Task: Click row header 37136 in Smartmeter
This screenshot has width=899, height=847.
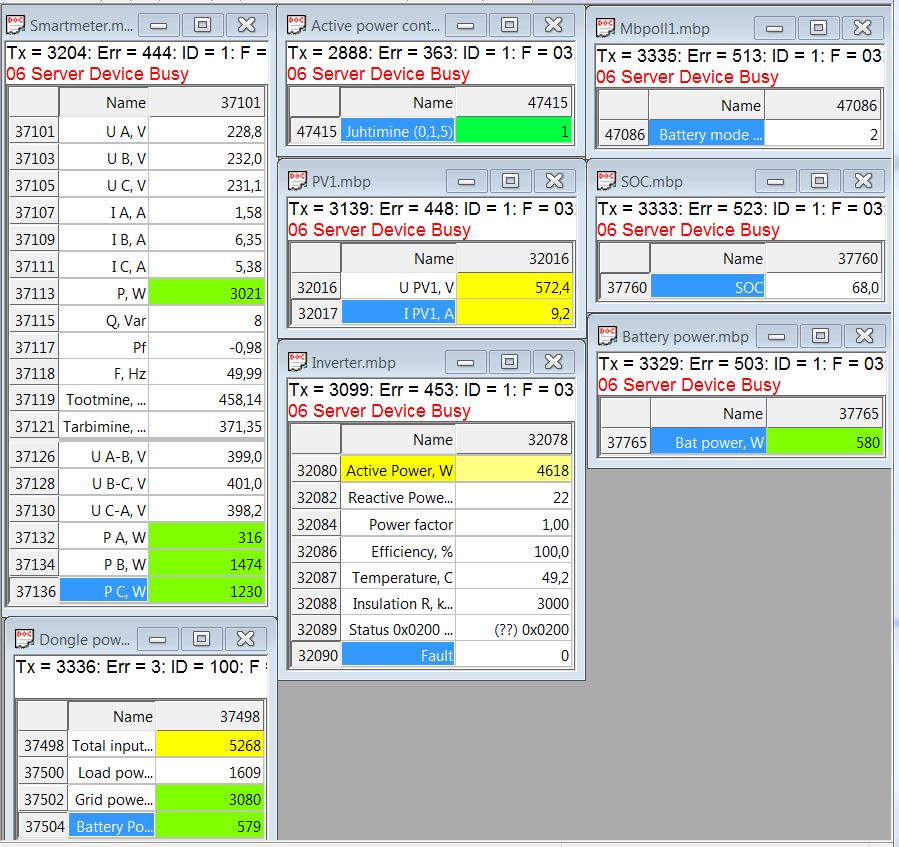Action: (34, 591)
